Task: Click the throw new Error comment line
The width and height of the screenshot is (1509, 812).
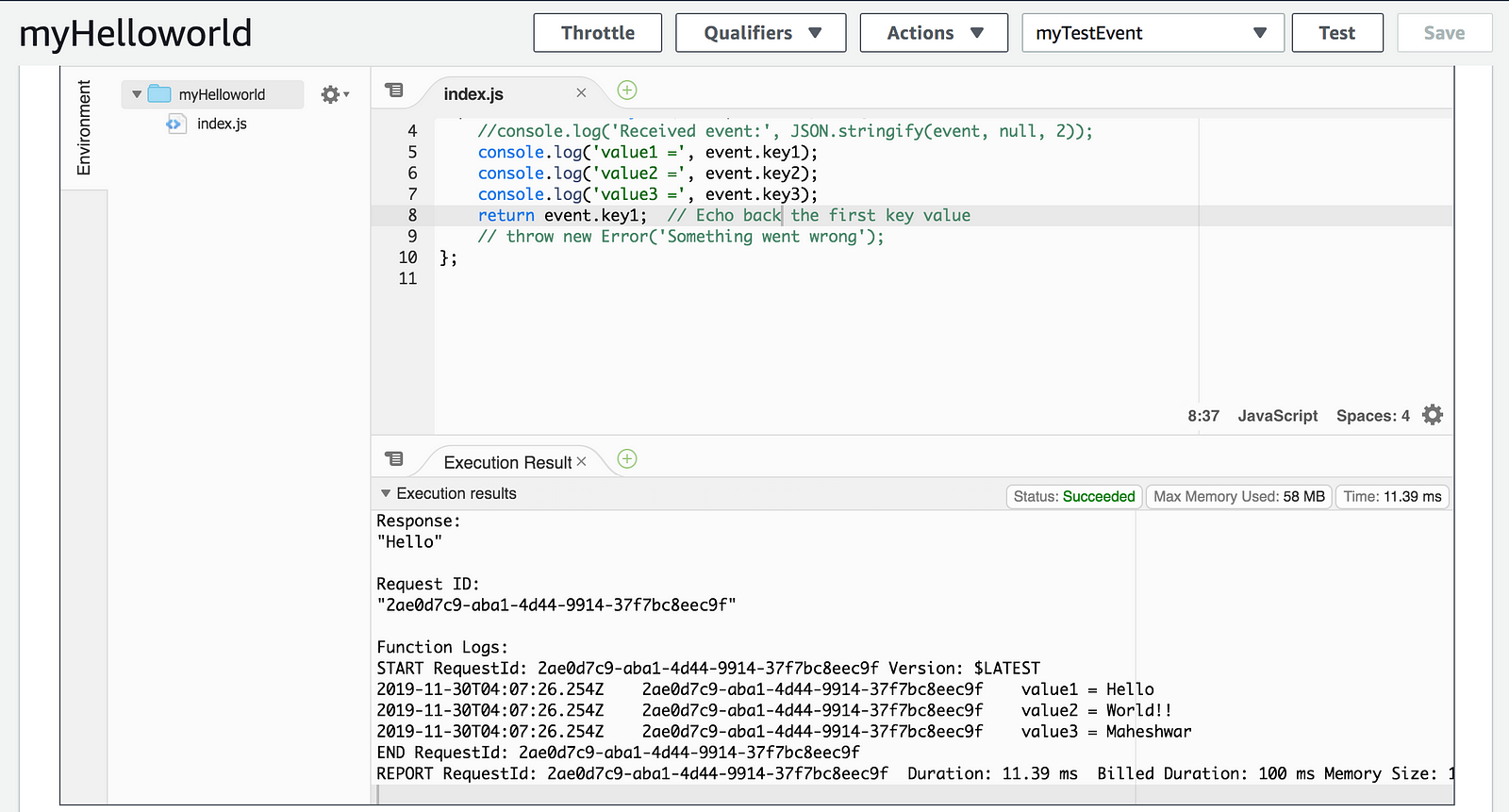Action: (x=681, y=237)
